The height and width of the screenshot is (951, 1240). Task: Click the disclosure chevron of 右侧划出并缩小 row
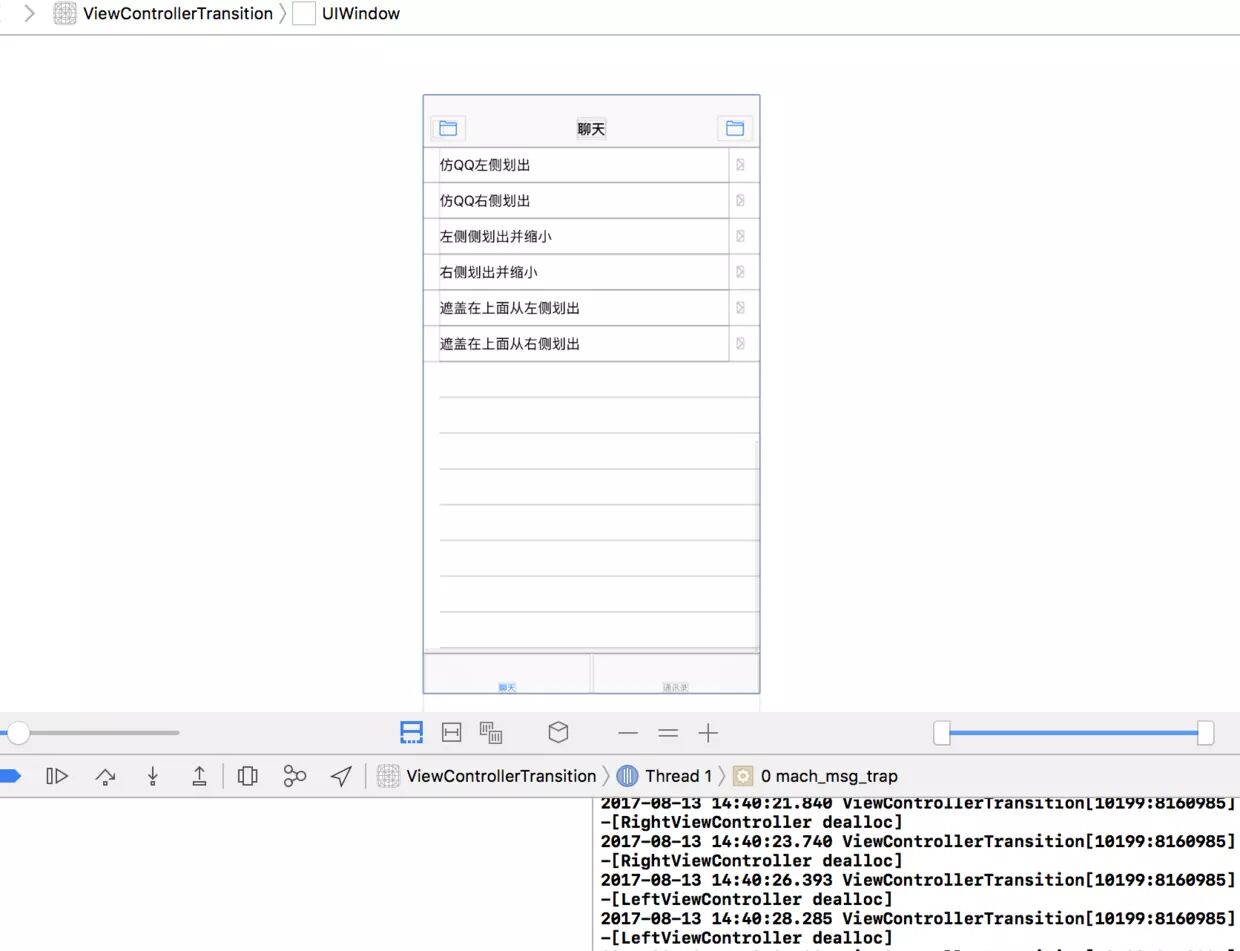(x=740, y=272)
